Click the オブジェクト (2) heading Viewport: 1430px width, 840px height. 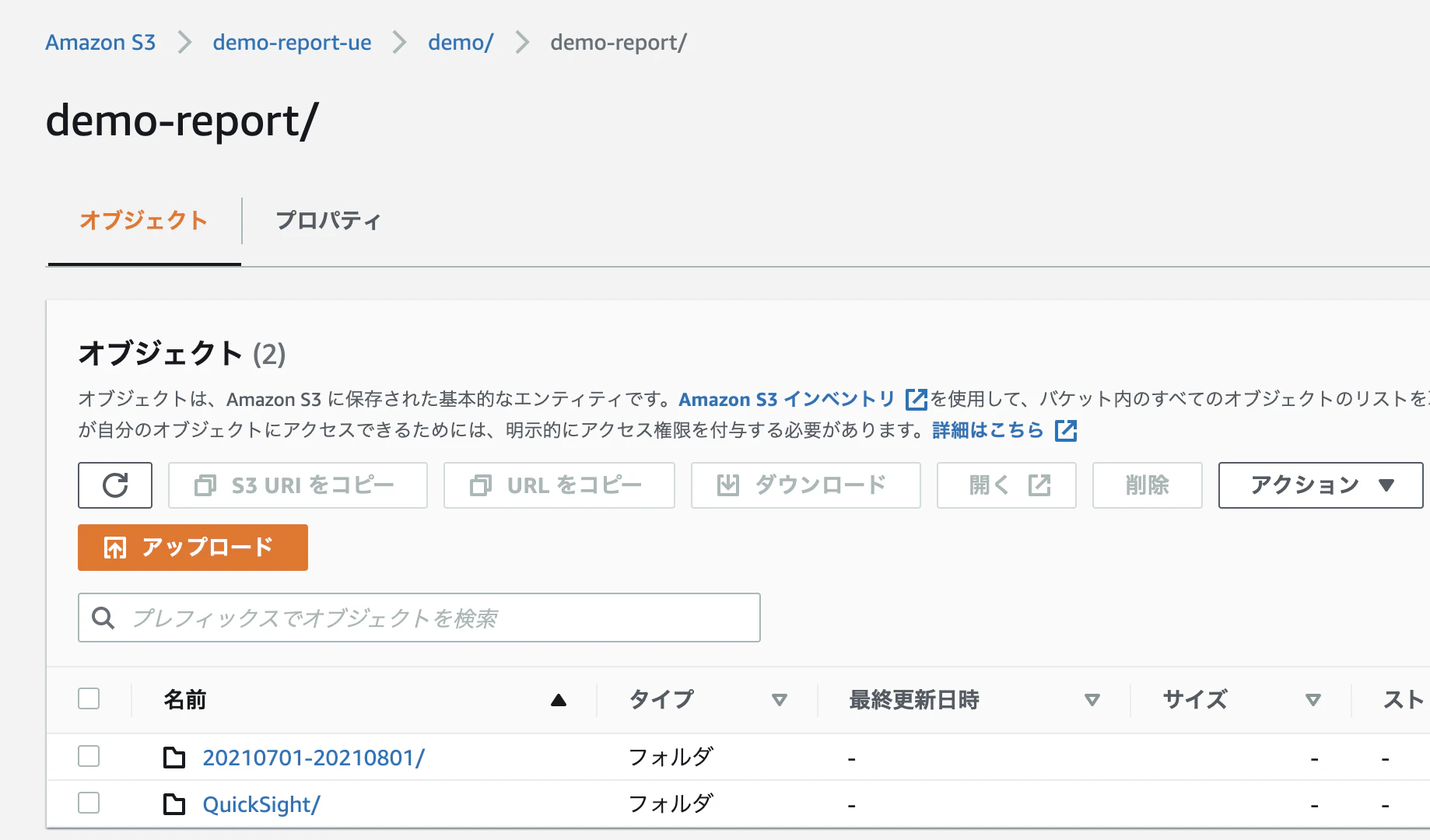182,354
